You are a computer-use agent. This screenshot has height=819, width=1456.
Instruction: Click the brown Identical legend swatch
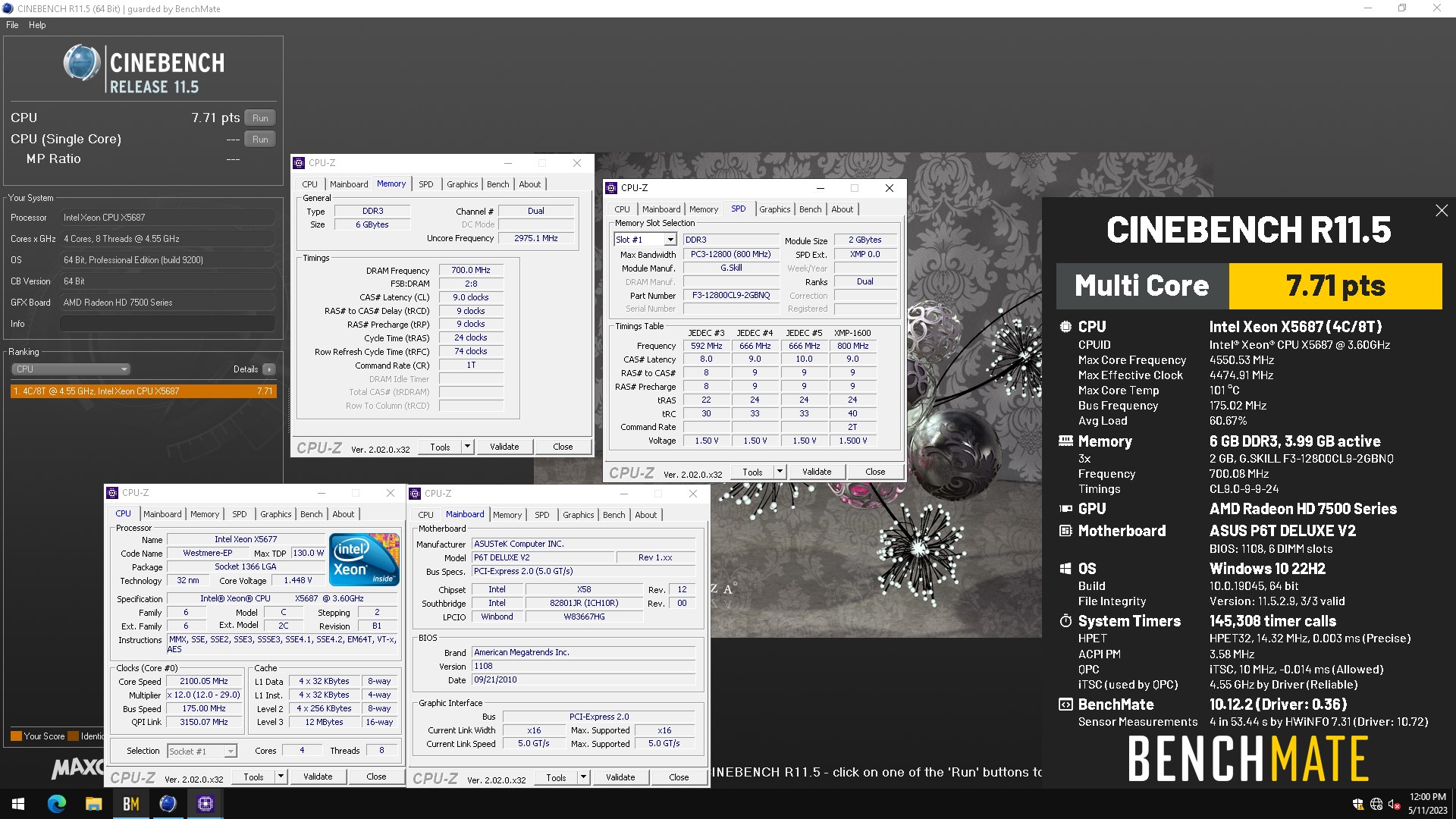pos(74,736)
